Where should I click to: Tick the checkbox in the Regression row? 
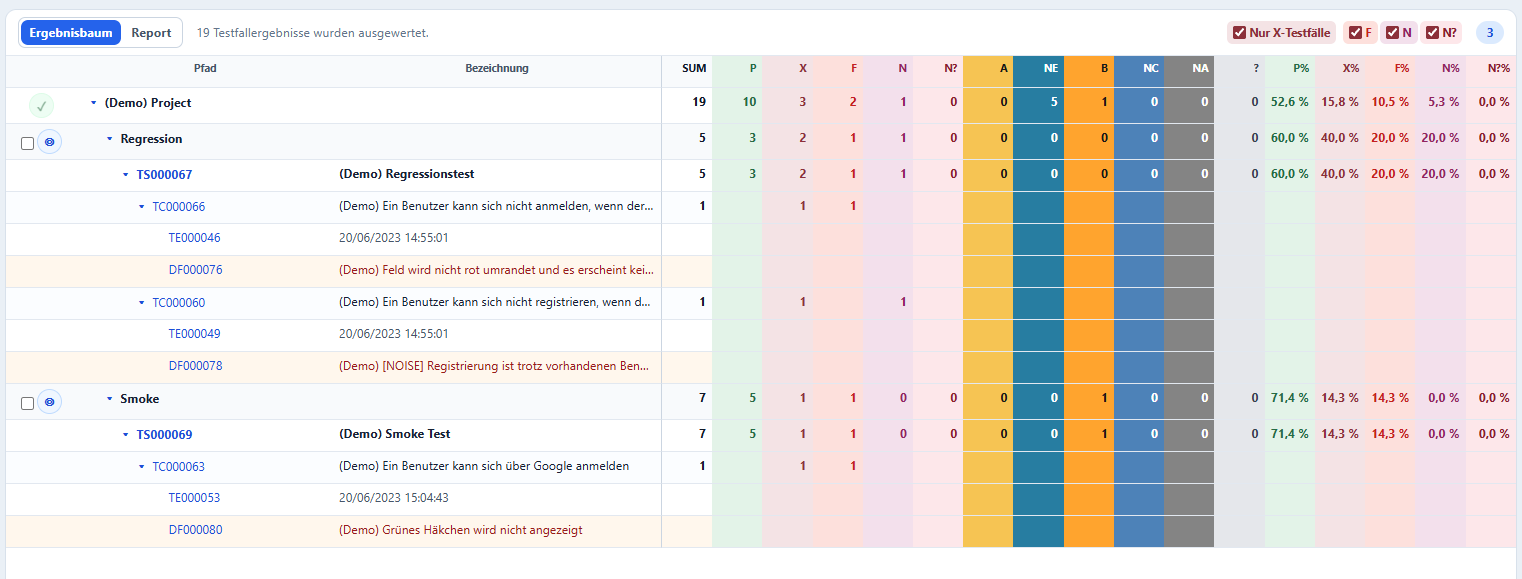pyautogui.click(x=27, y=143)
